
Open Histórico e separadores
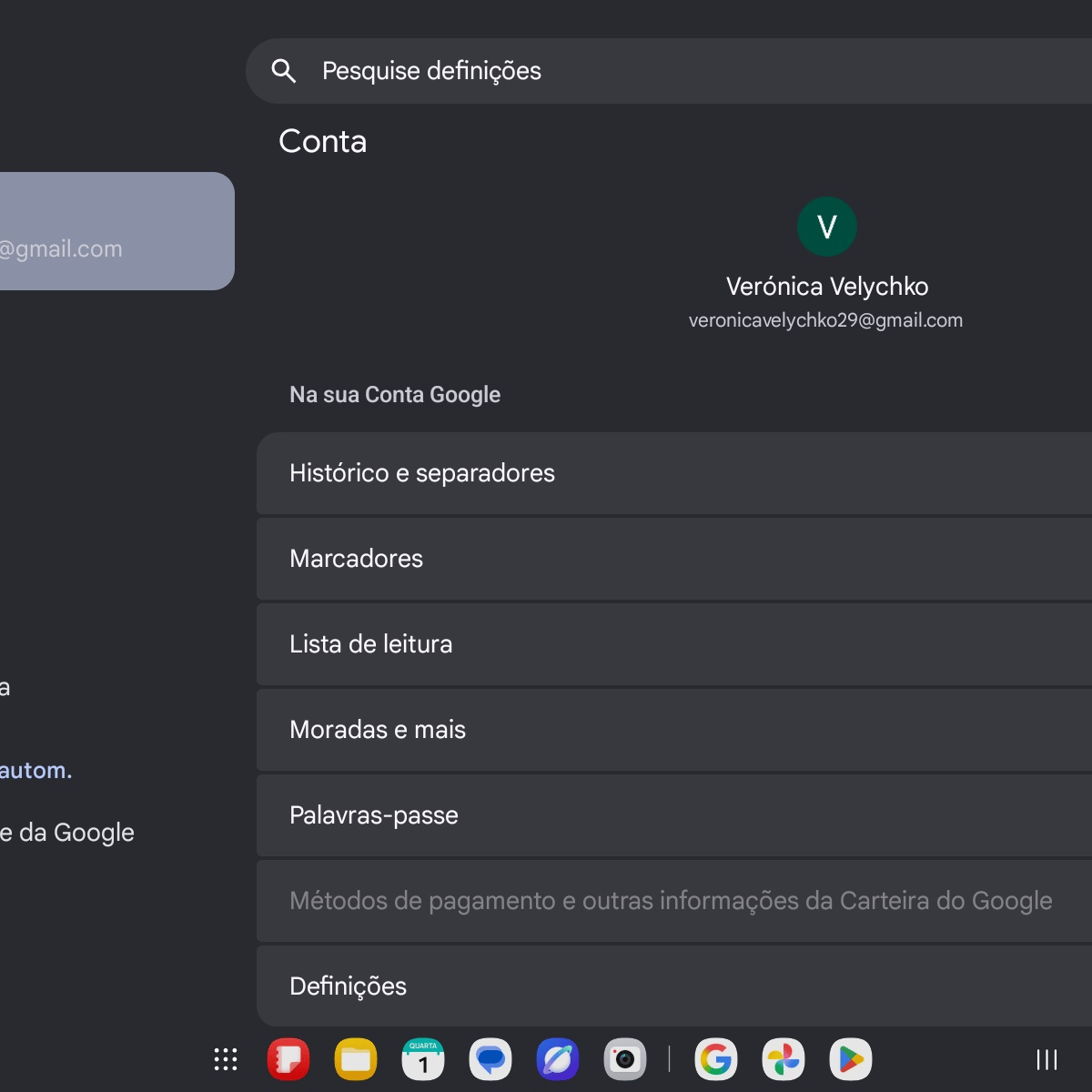click(674, 473)
